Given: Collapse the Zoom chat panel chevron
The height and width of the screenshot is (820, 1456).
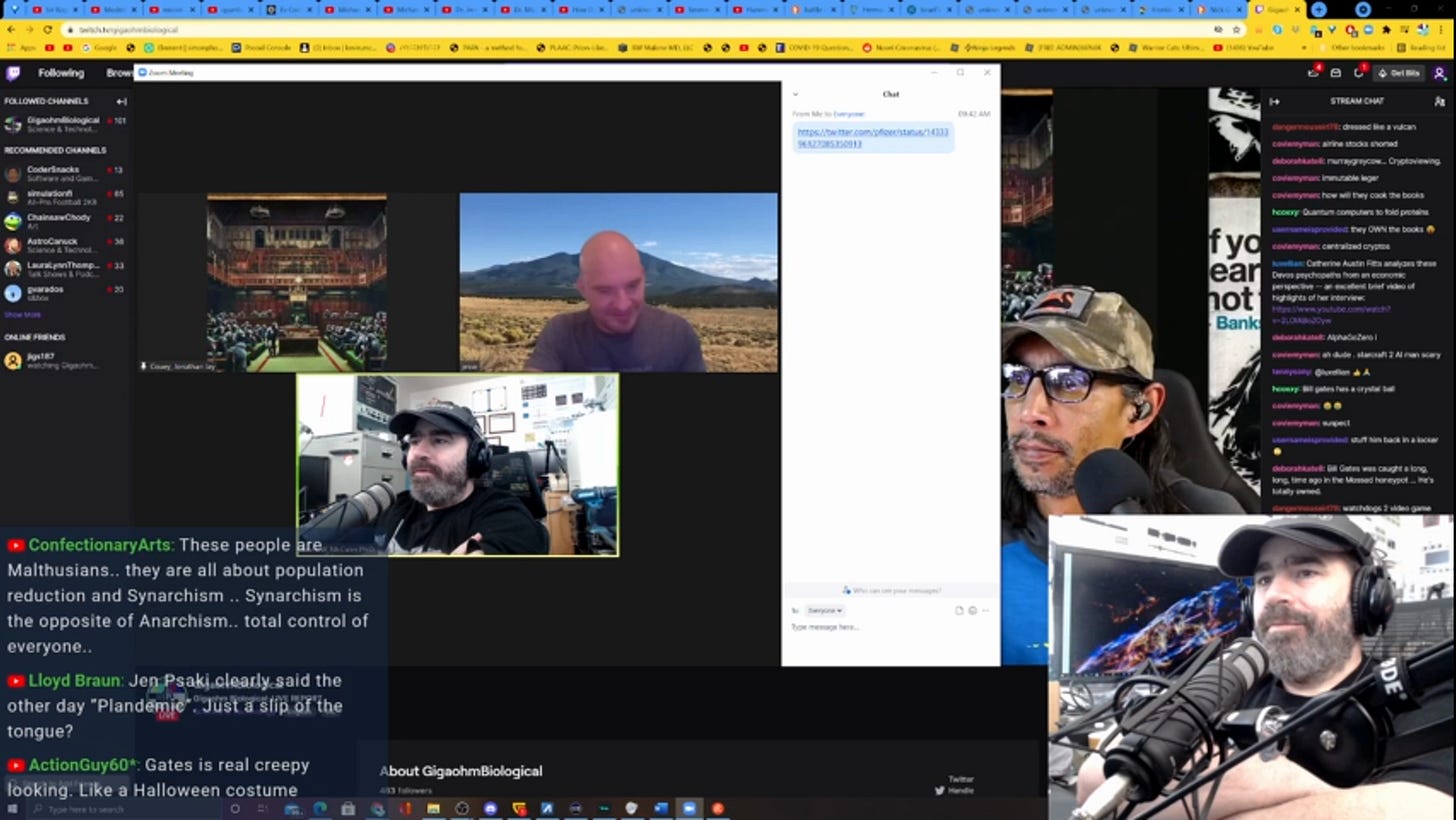Looking at the screenshot, I should (795, 94).
